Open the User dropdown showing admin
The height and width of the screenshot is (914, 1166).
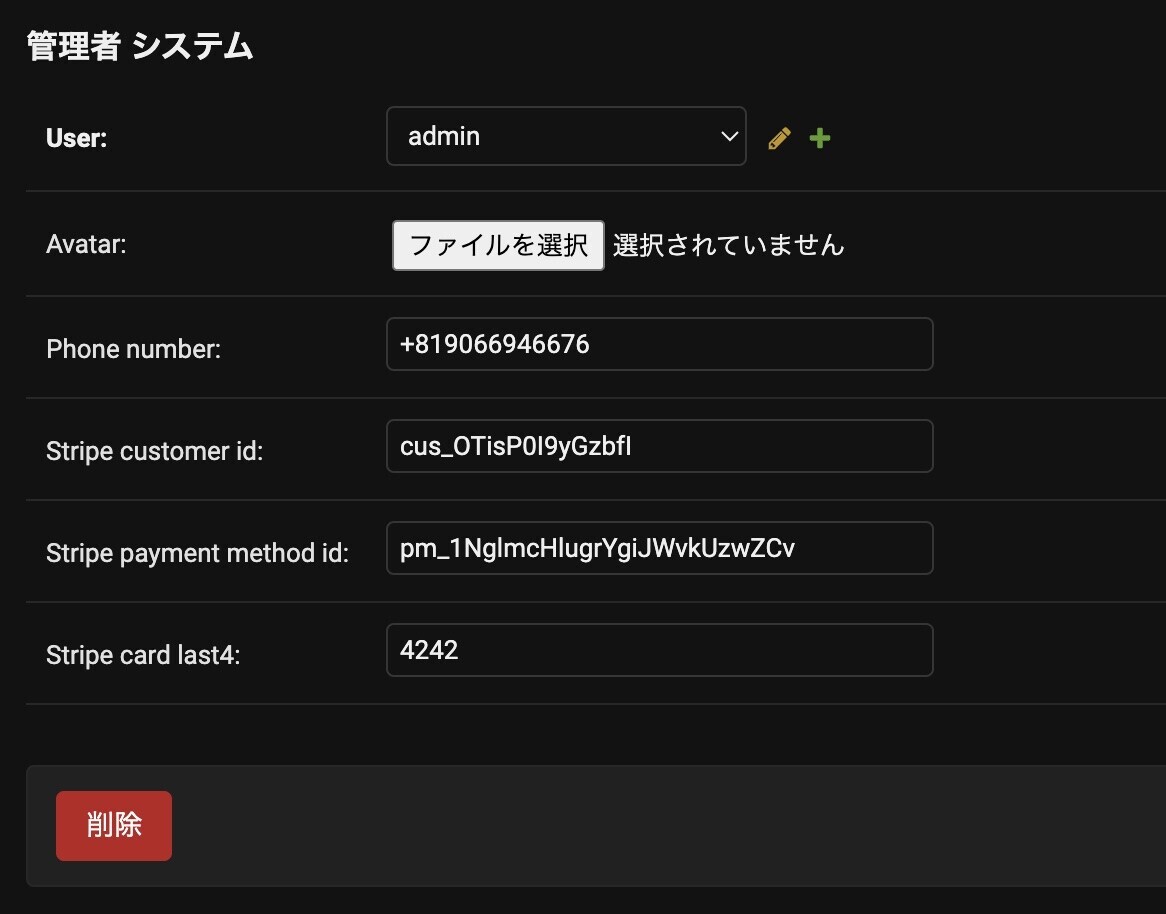click(566, 136)
